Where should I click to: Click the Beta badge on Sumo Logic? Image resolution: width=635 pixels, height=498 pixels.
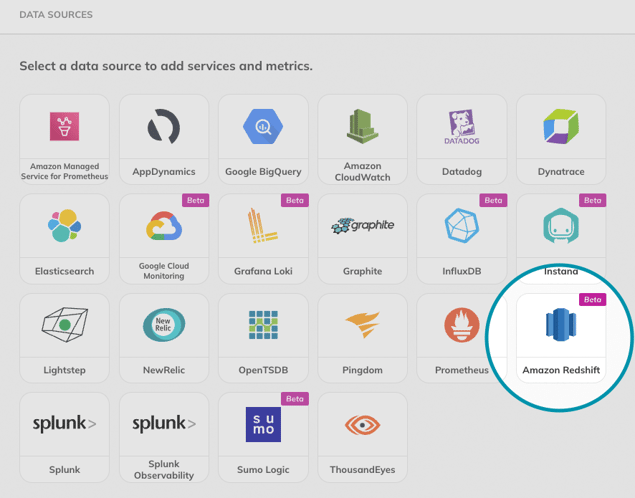click(x=295, y=399)
